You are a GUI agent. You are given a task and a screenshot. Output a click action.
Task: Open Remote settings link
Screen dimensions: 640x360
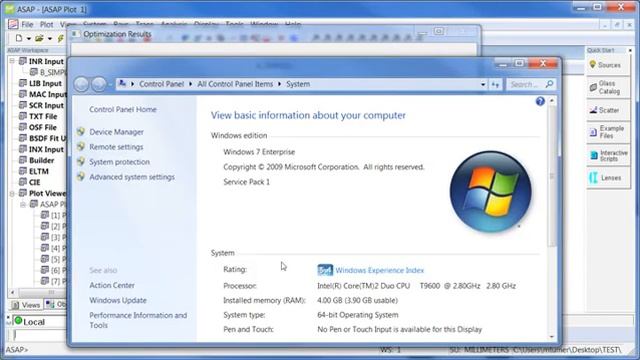pyautogui.click(x=116, y=147)
